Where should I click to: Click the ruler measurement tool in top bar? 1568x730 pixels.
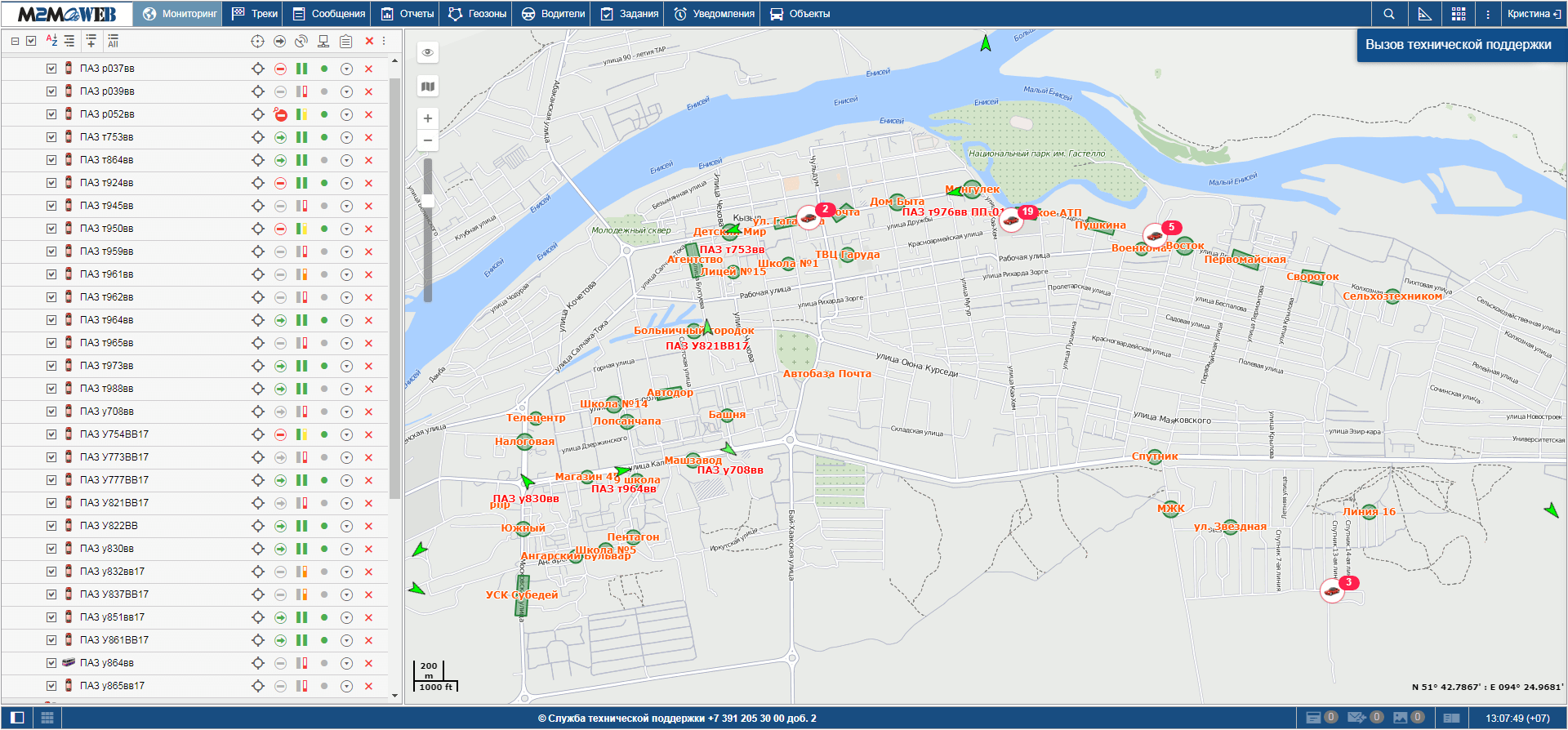[1424, 14]
